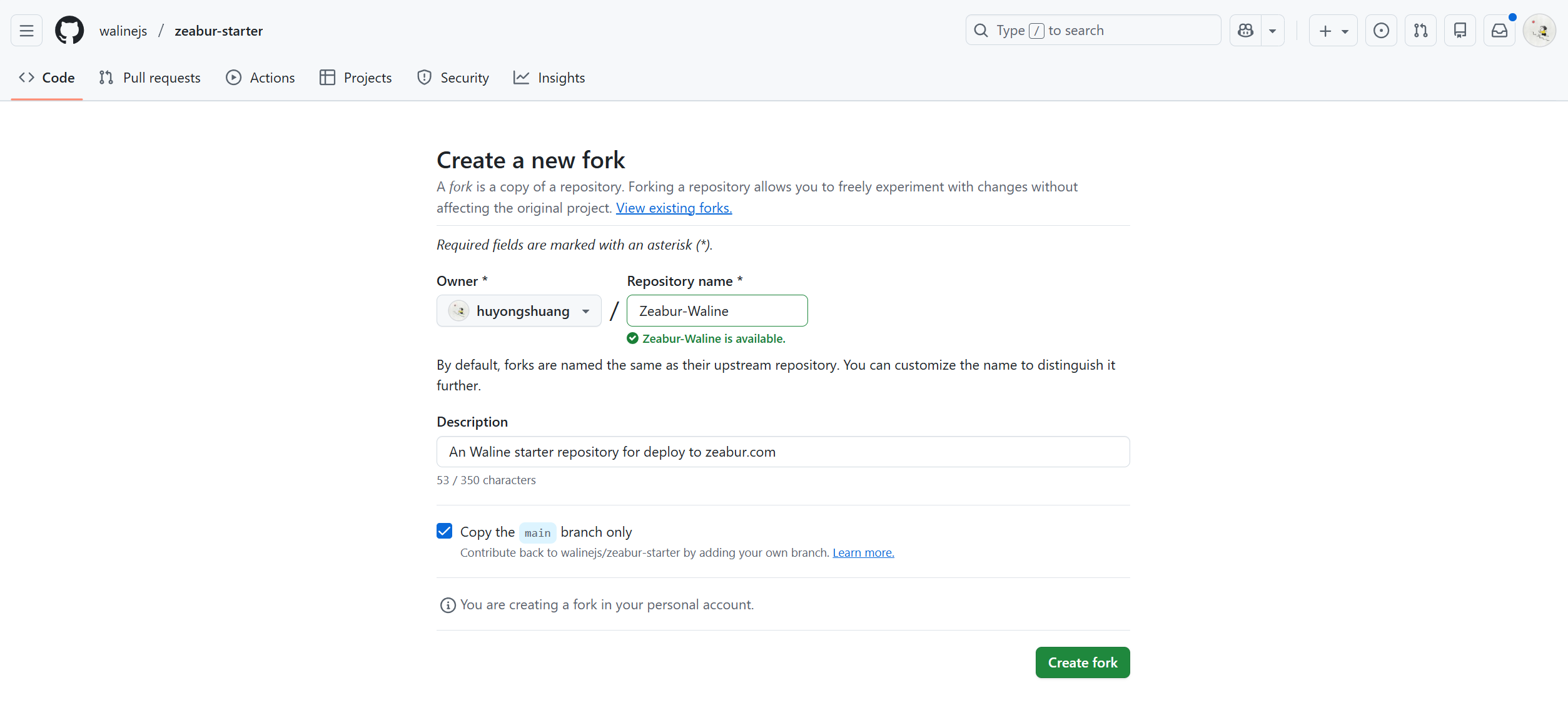Click the GitHub logo
Image resolution: width=1568 pixels, height=705 pixels.
[69, 31]
